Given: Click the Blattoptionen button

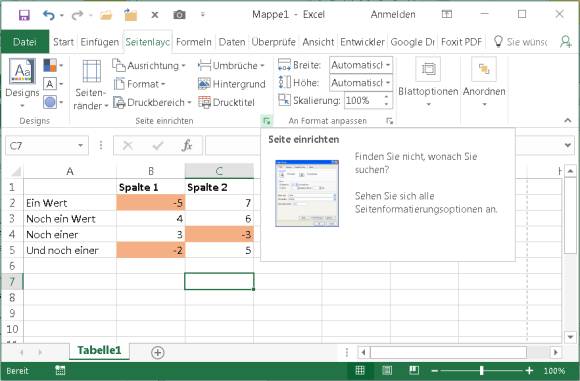Looking at the screenshot, I should pos(428,82).
